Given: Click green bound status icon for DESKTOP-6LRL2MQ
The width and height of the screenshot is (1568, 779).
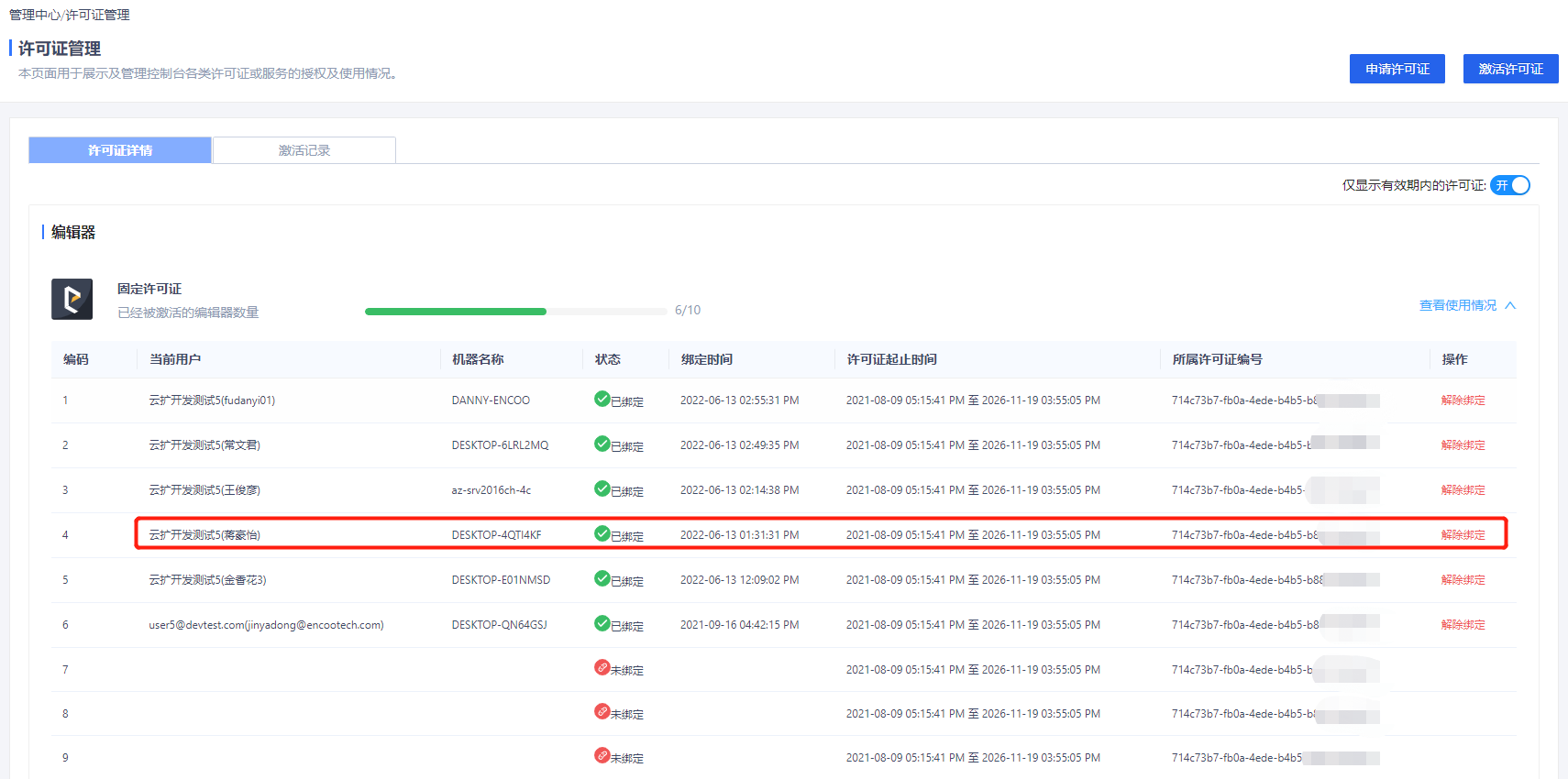Looking at the screenshot, I should 602,444.
